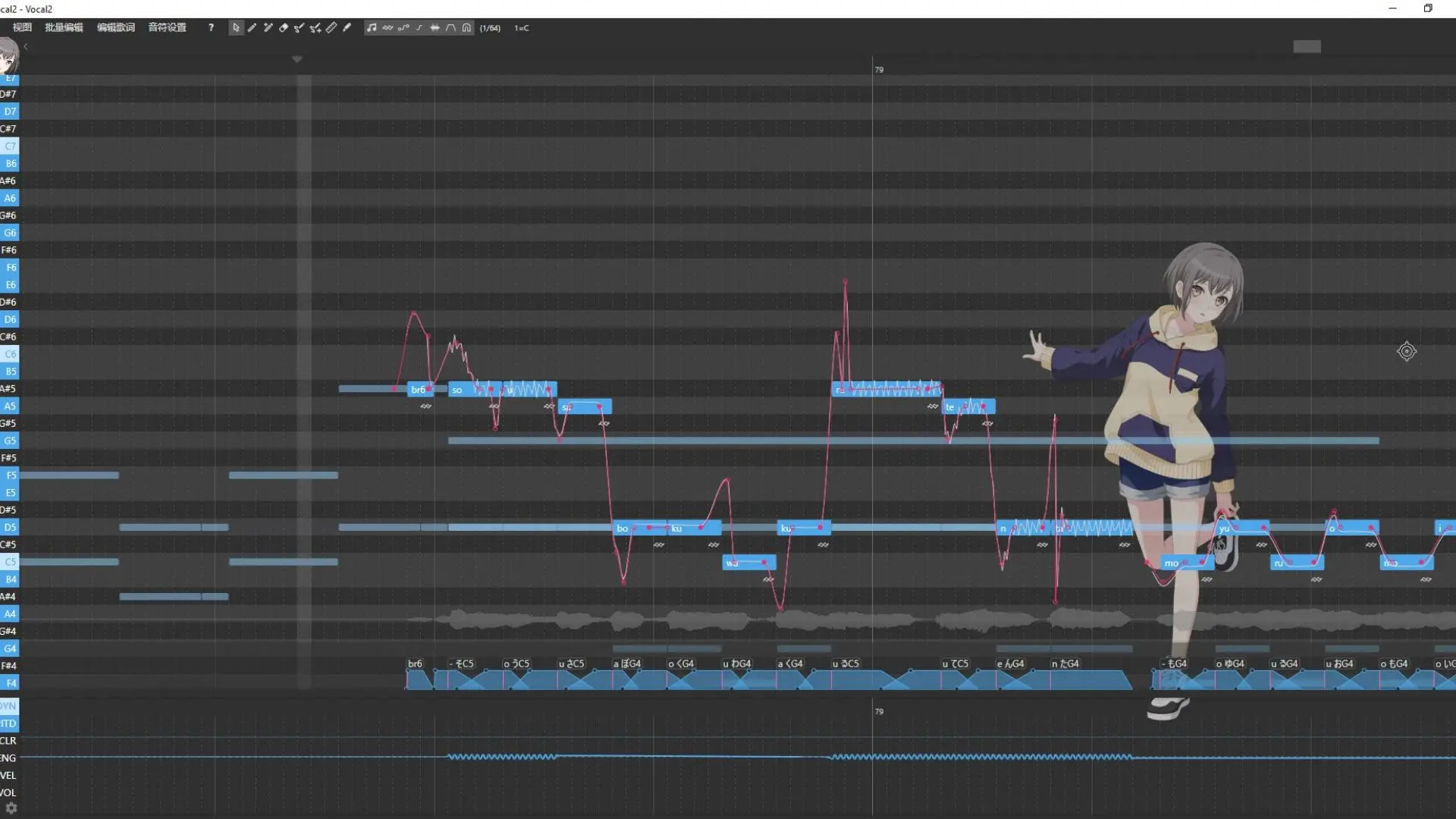Image resolution: width=1456 pixels, height=819 pixels.
Task: Open the 1=C key selector
Action: point(522,28)
